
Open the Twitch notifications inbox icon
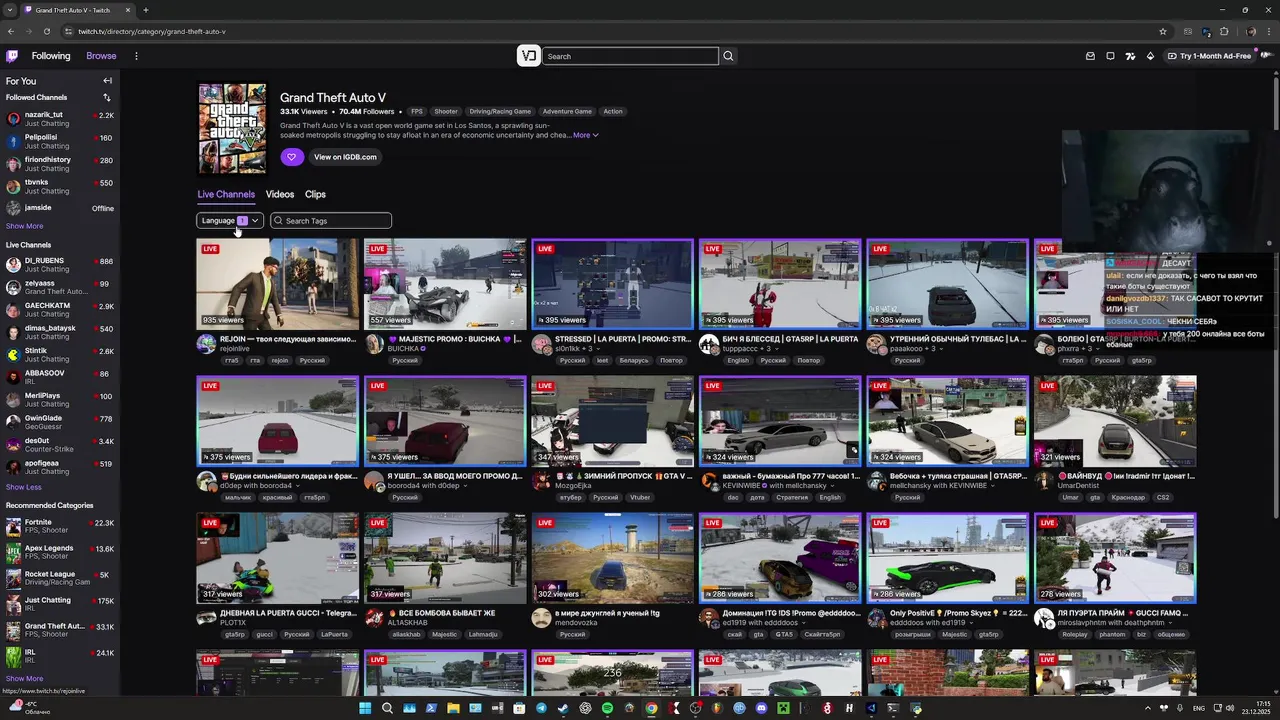[1090, 56]
